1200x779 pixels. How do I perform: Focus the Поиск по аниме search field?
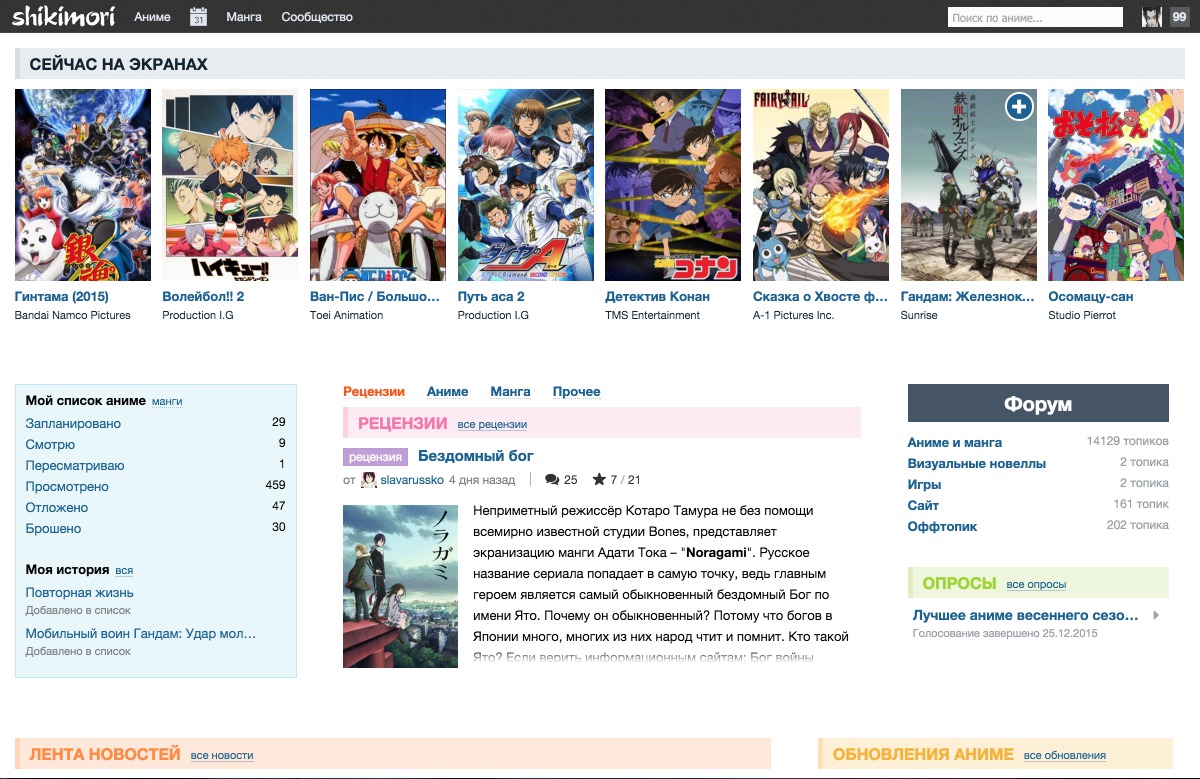click(1035, 17)
